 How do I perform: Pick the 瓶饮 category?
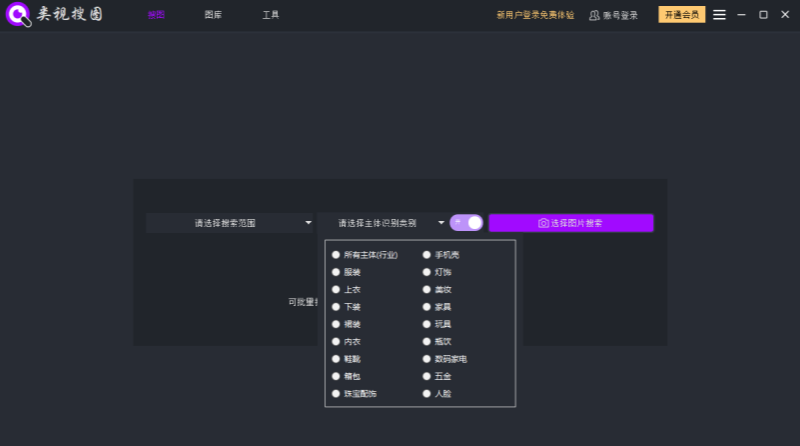[x=437, y=341]
